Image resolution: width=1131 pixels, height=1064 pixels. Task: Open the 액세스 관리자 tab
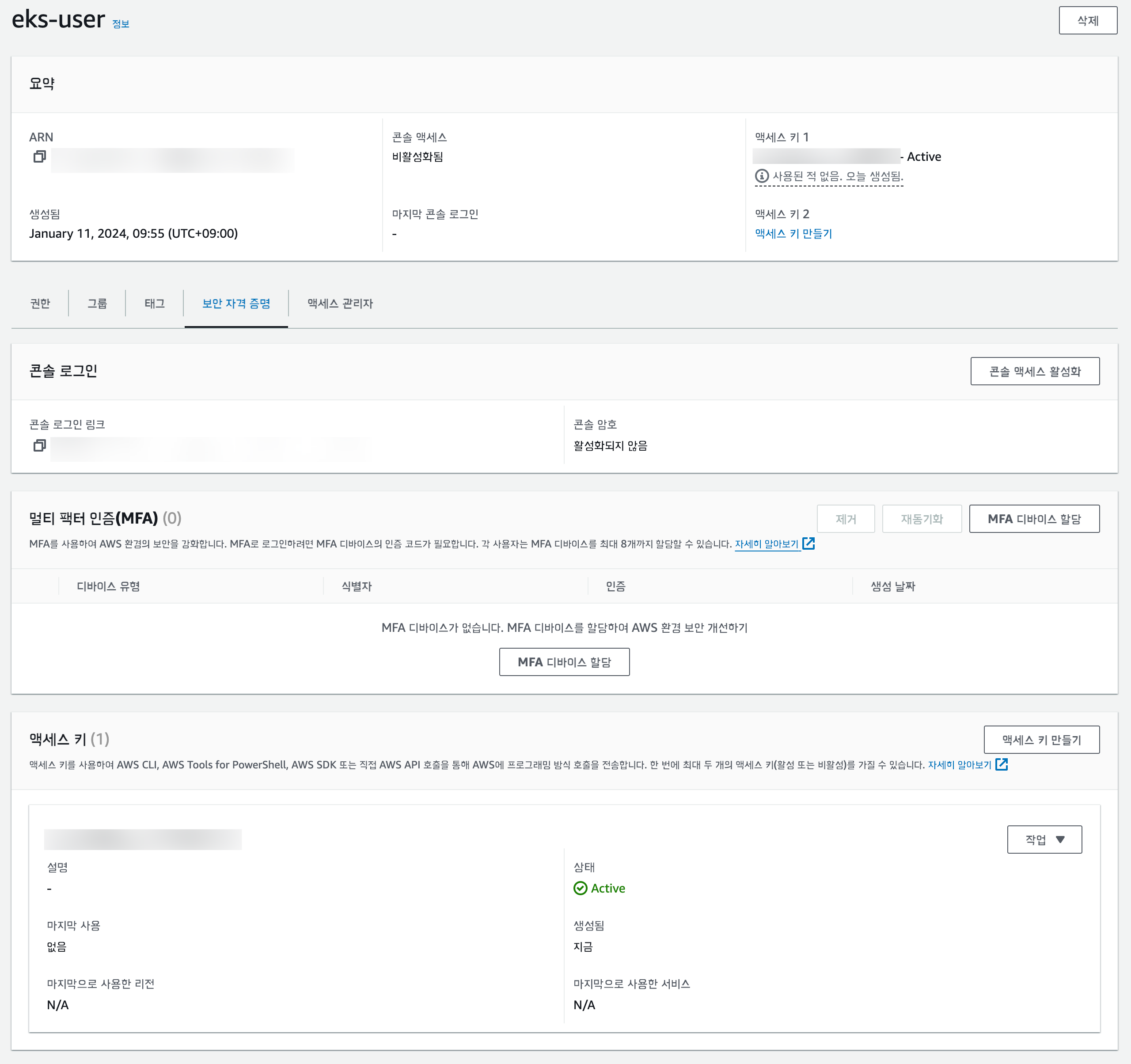coord(340,303)
